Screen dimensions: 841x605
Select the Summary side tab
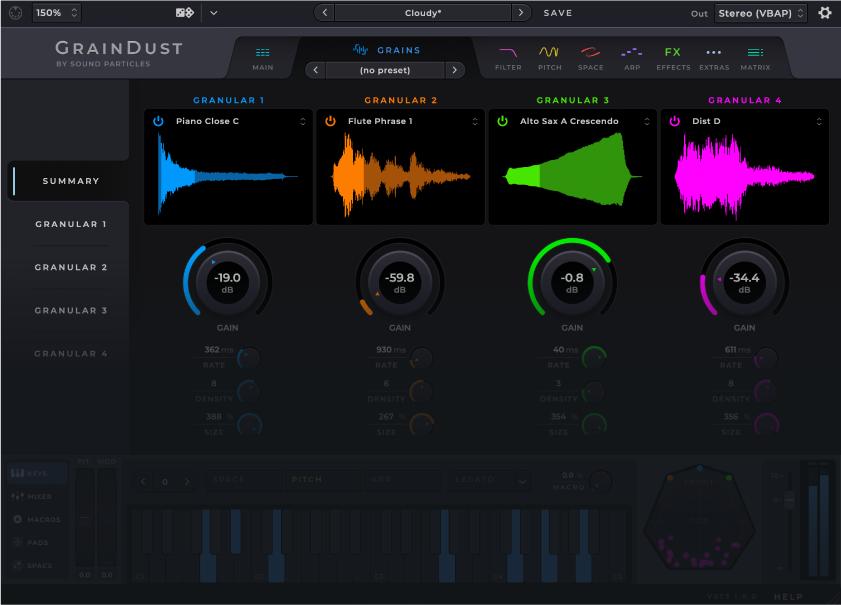tap(71, 181)
